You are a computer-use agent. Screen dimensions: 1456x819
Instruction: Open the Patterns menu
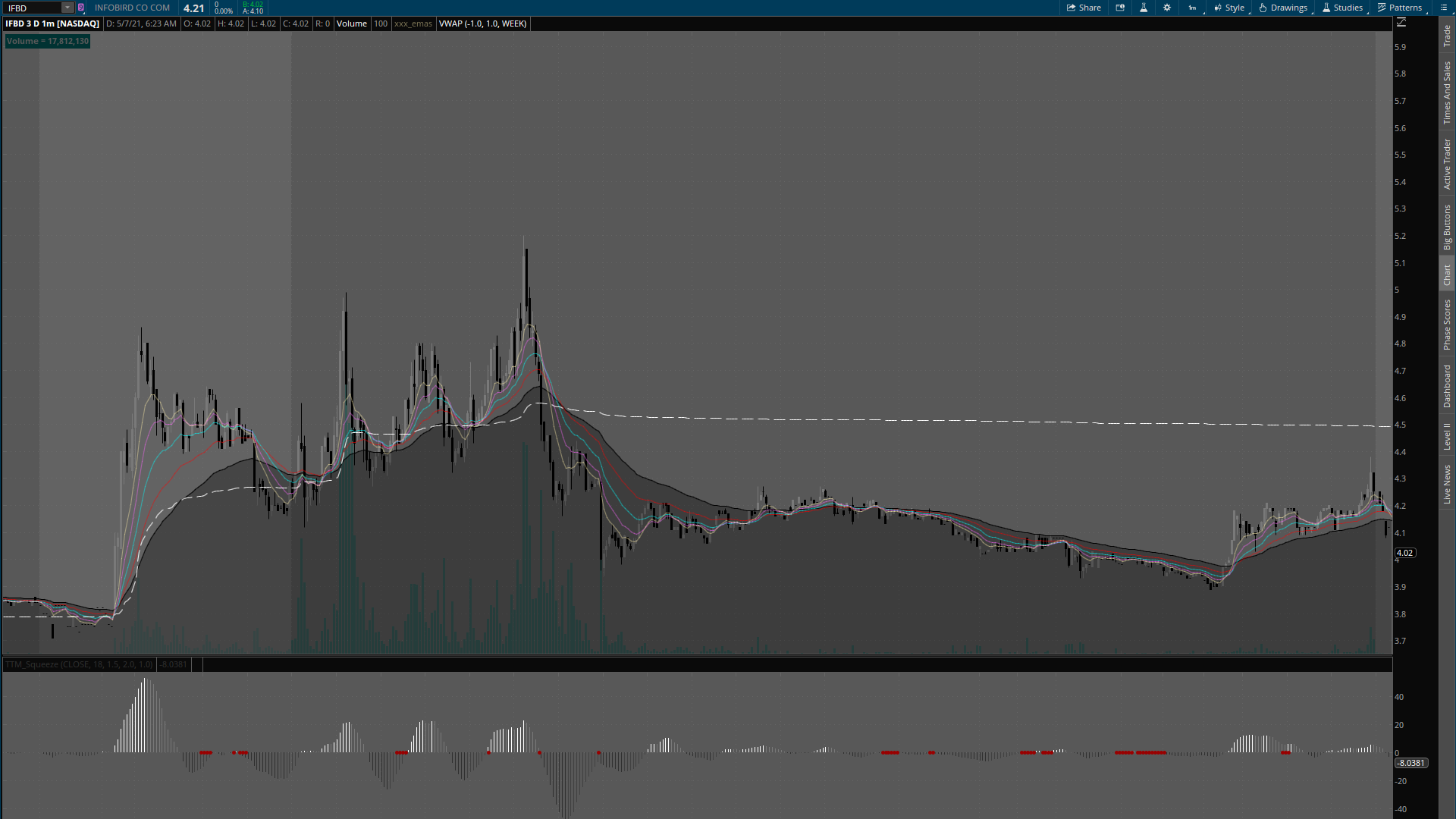pyautogui.click(x=1400, y=8)
